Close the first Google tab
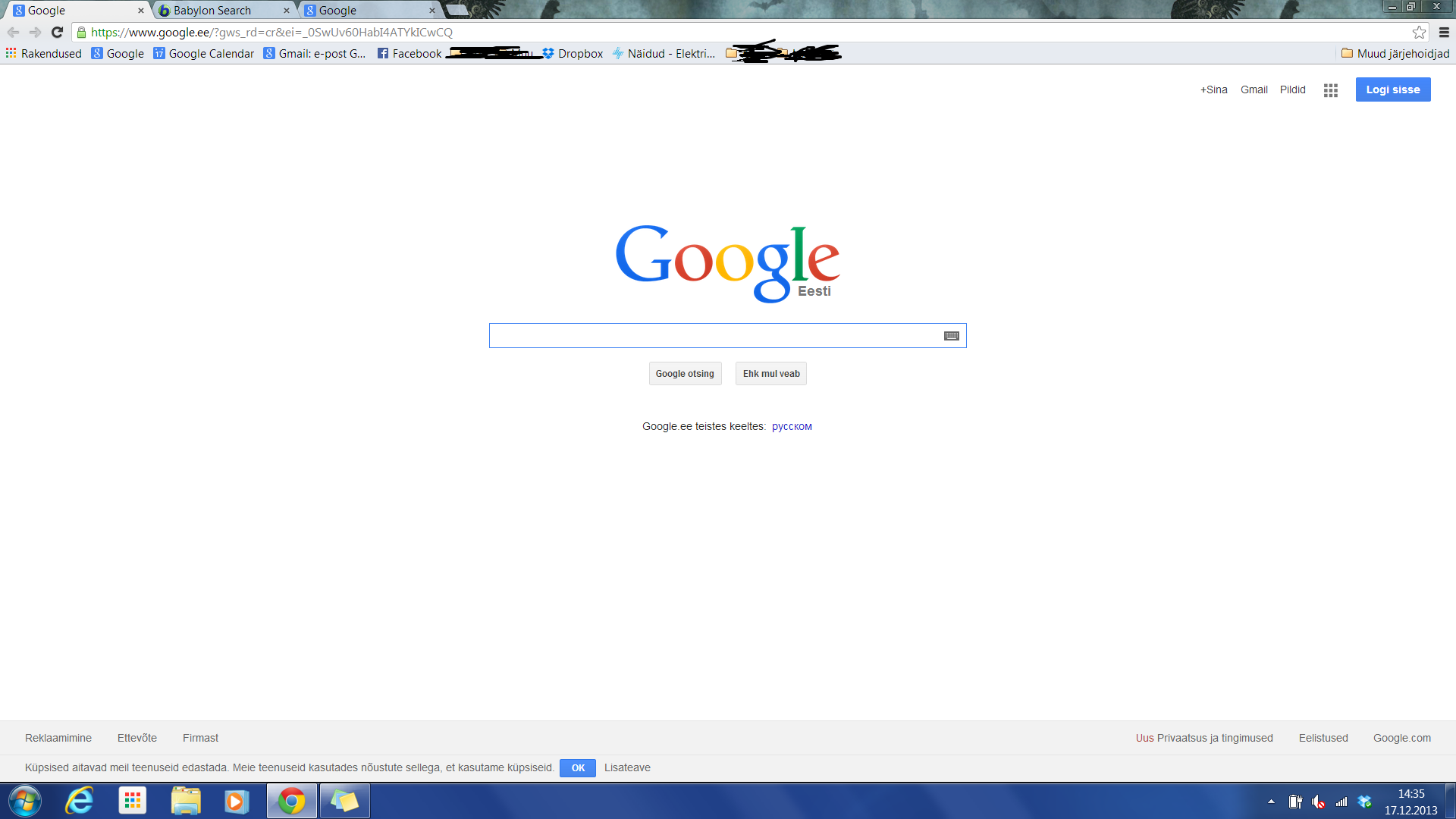The height and width of the screenshot is (819, 1456). [x=141, y=11]
